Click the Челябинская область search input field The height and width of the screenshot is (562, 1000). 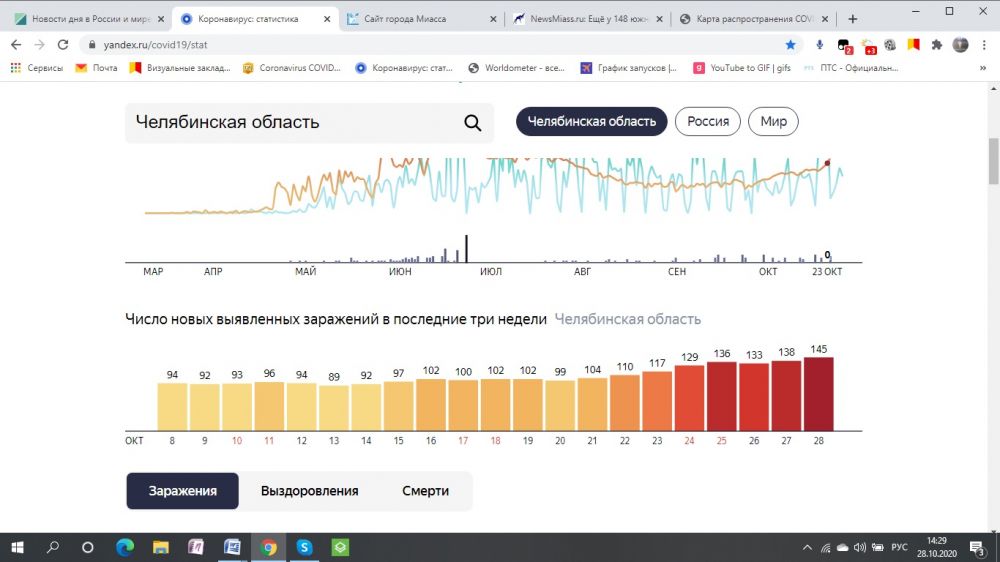coord(290,123)
